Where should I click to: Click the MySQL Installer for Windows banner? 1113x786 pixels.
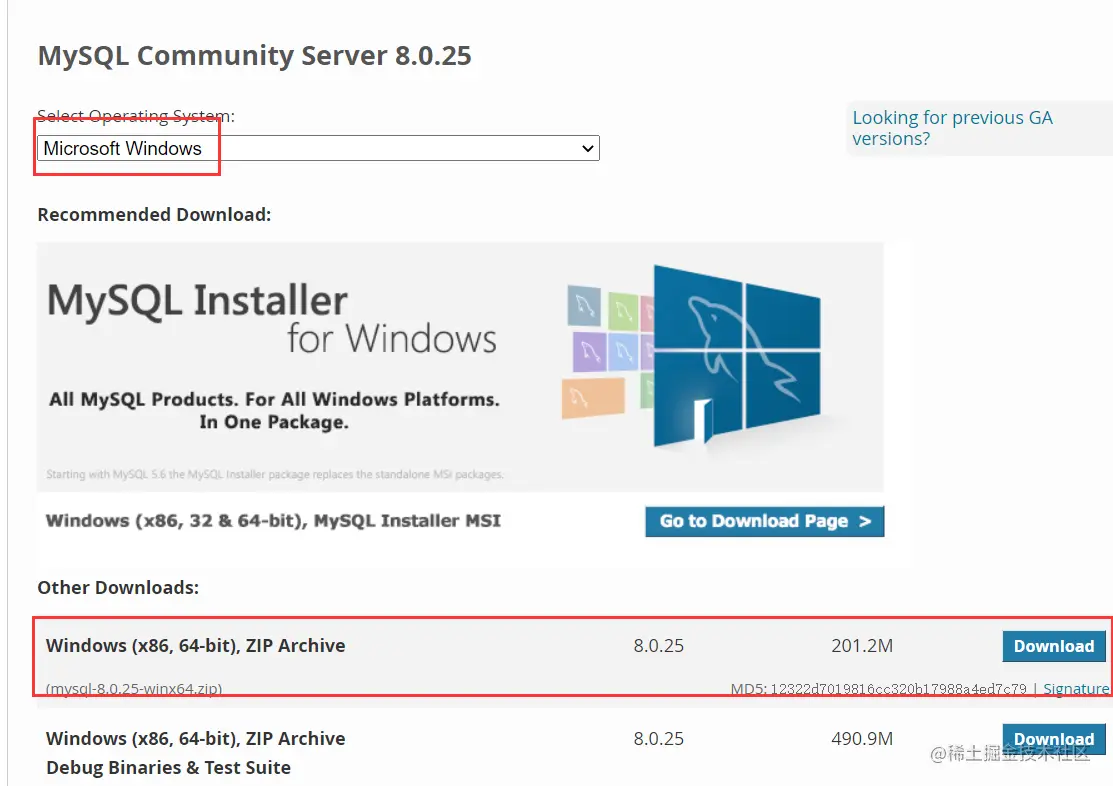tap(460, 366)
